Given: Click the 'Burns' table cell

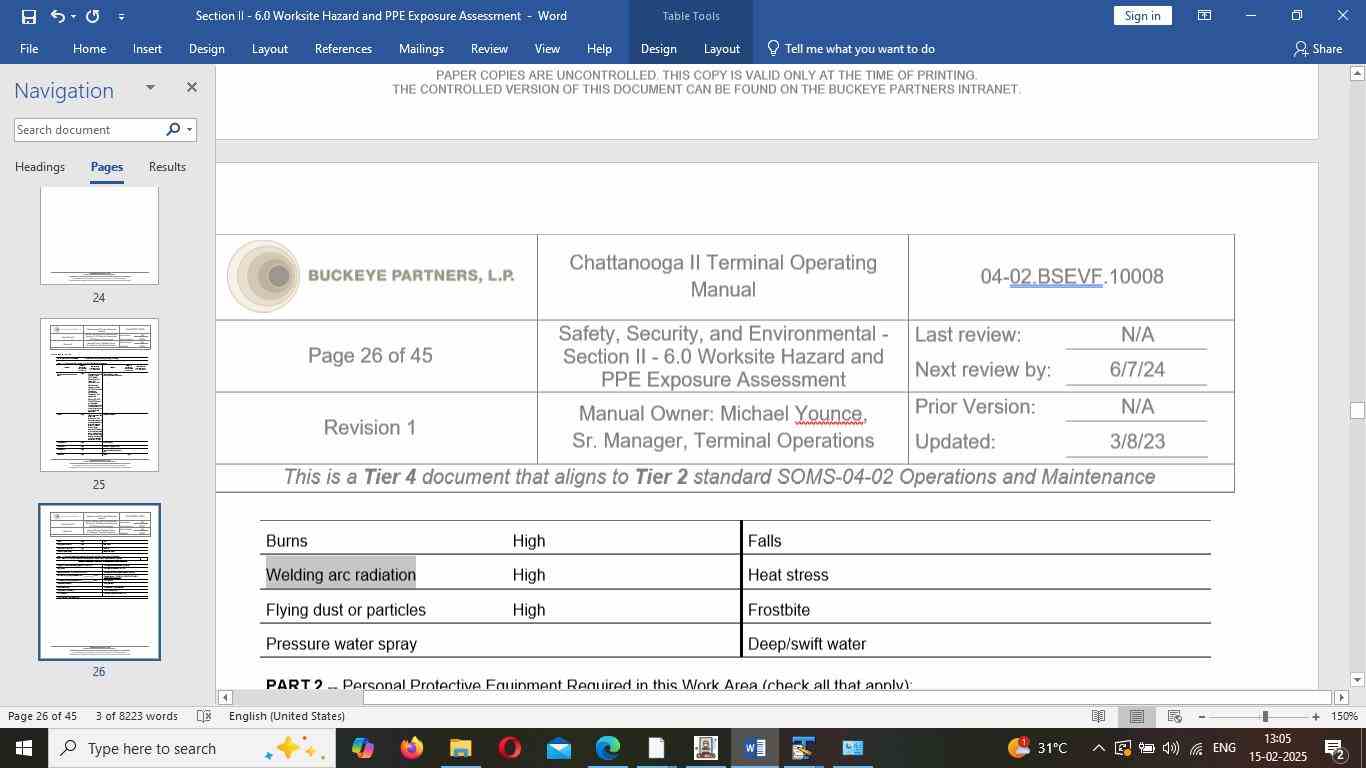Looking at the screenshot, I should pos(286,541).
